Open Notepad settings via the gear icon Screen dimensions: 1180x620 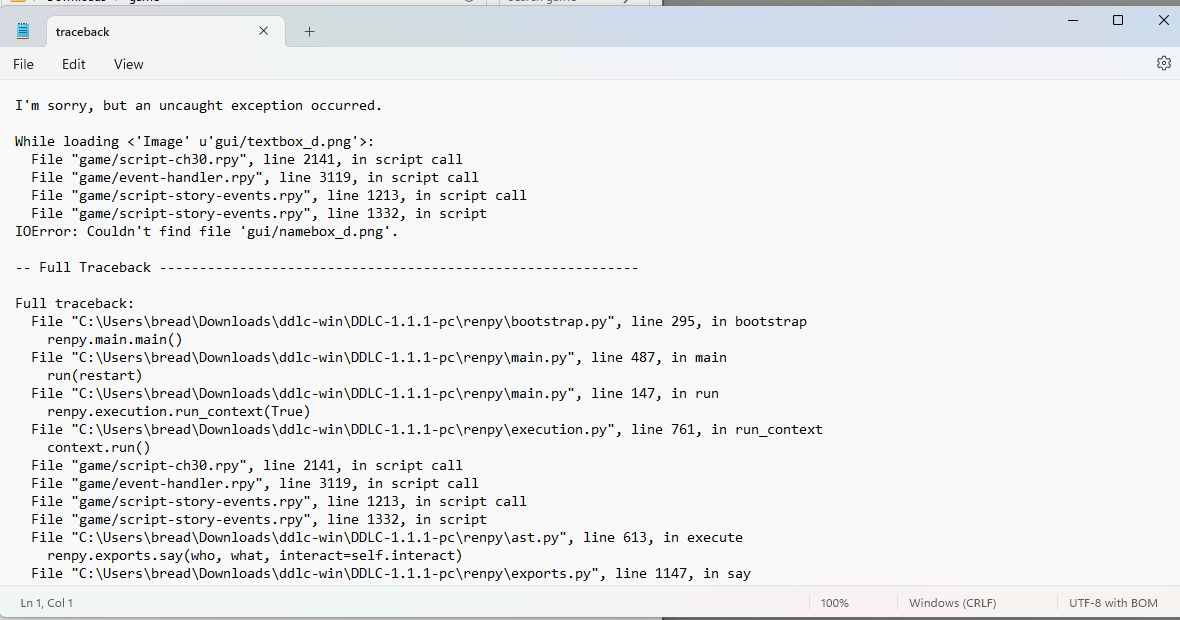1163,62
